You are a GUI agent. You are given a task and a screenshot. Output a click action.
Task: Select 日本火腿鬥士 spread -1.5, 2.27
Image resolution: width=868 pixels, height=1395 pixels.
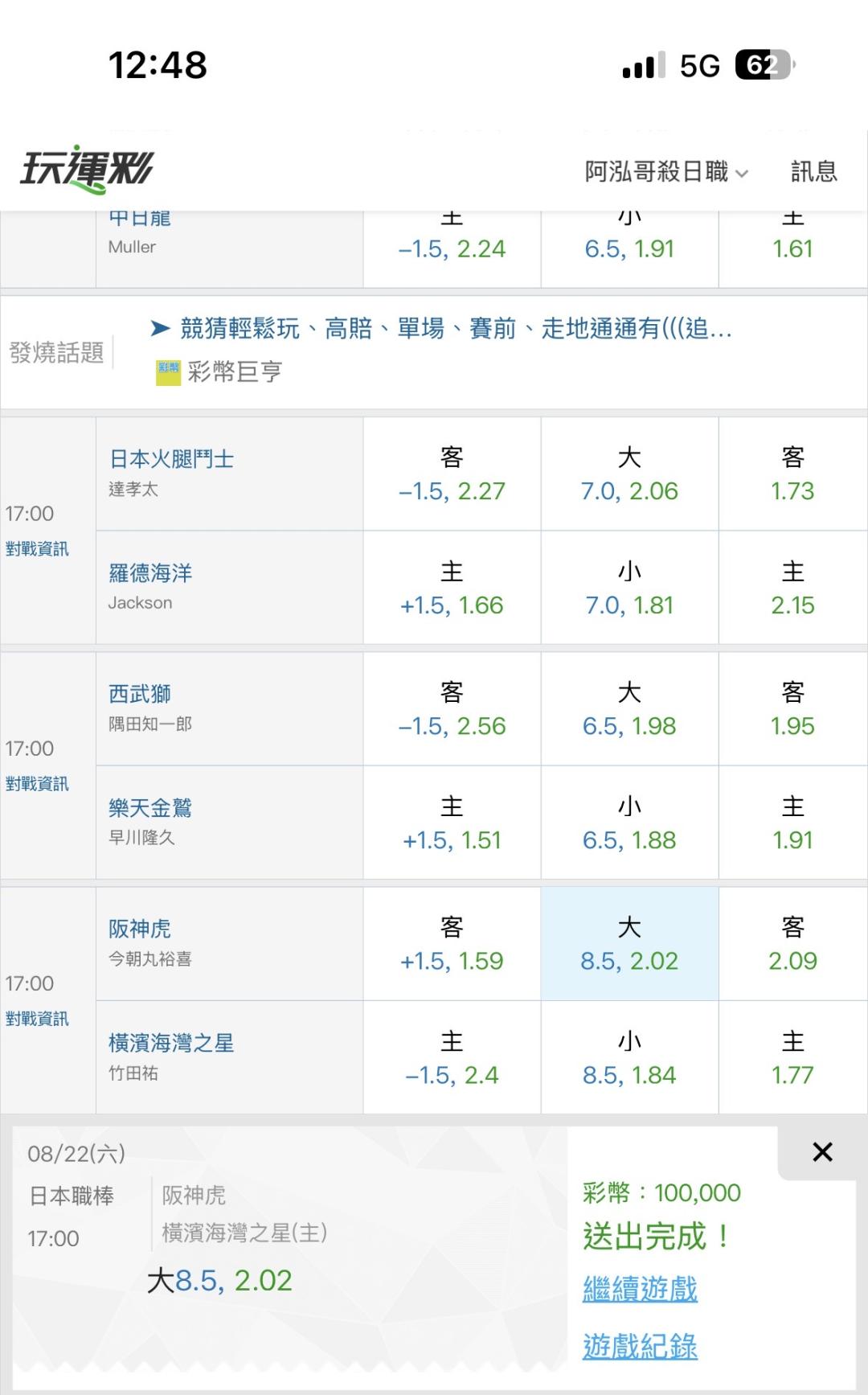(452, 474)
